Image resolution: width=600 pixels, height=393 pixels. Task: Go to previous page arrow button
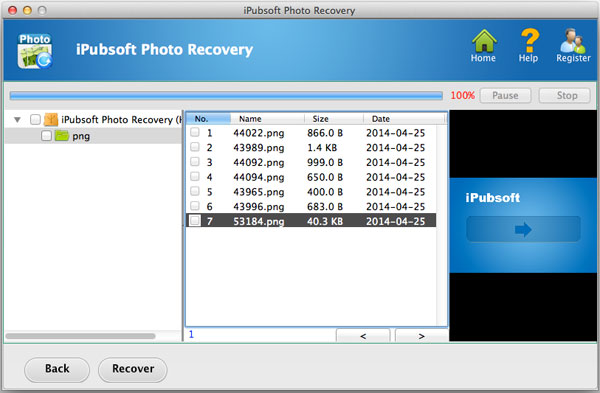point(363,336)
